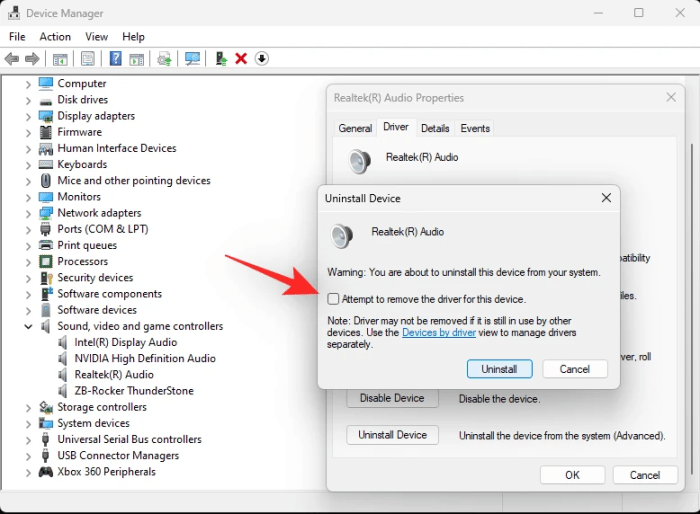Click the Properties sheet toolbar icon
700x514 pixels.
tap(88, 59)
